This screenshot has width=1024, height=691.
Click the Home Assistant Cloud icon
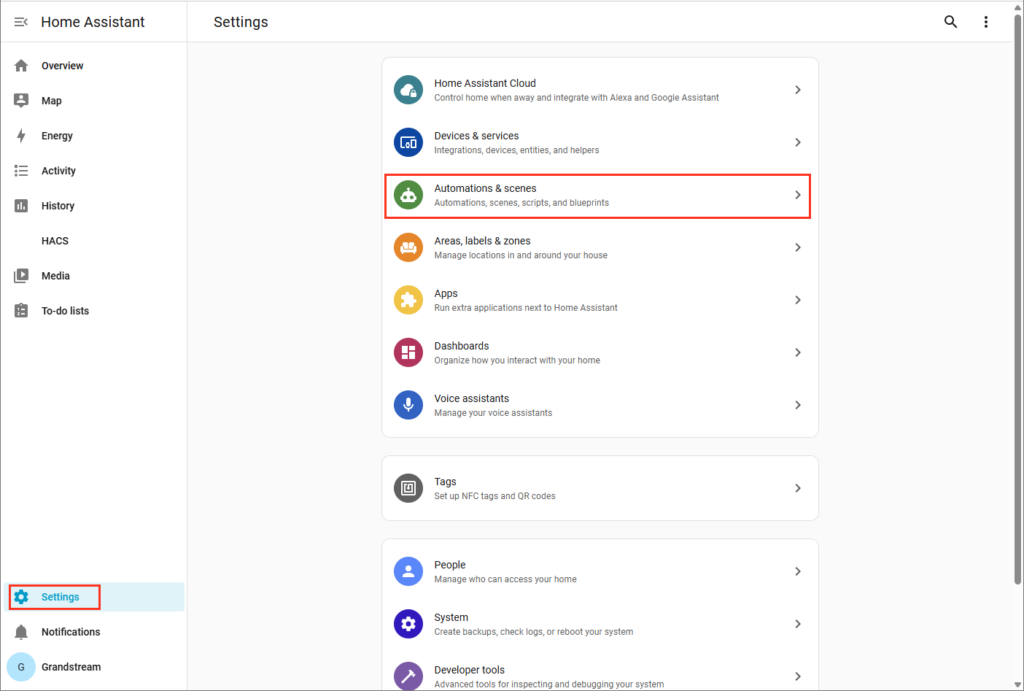click(x=408, y=89)
